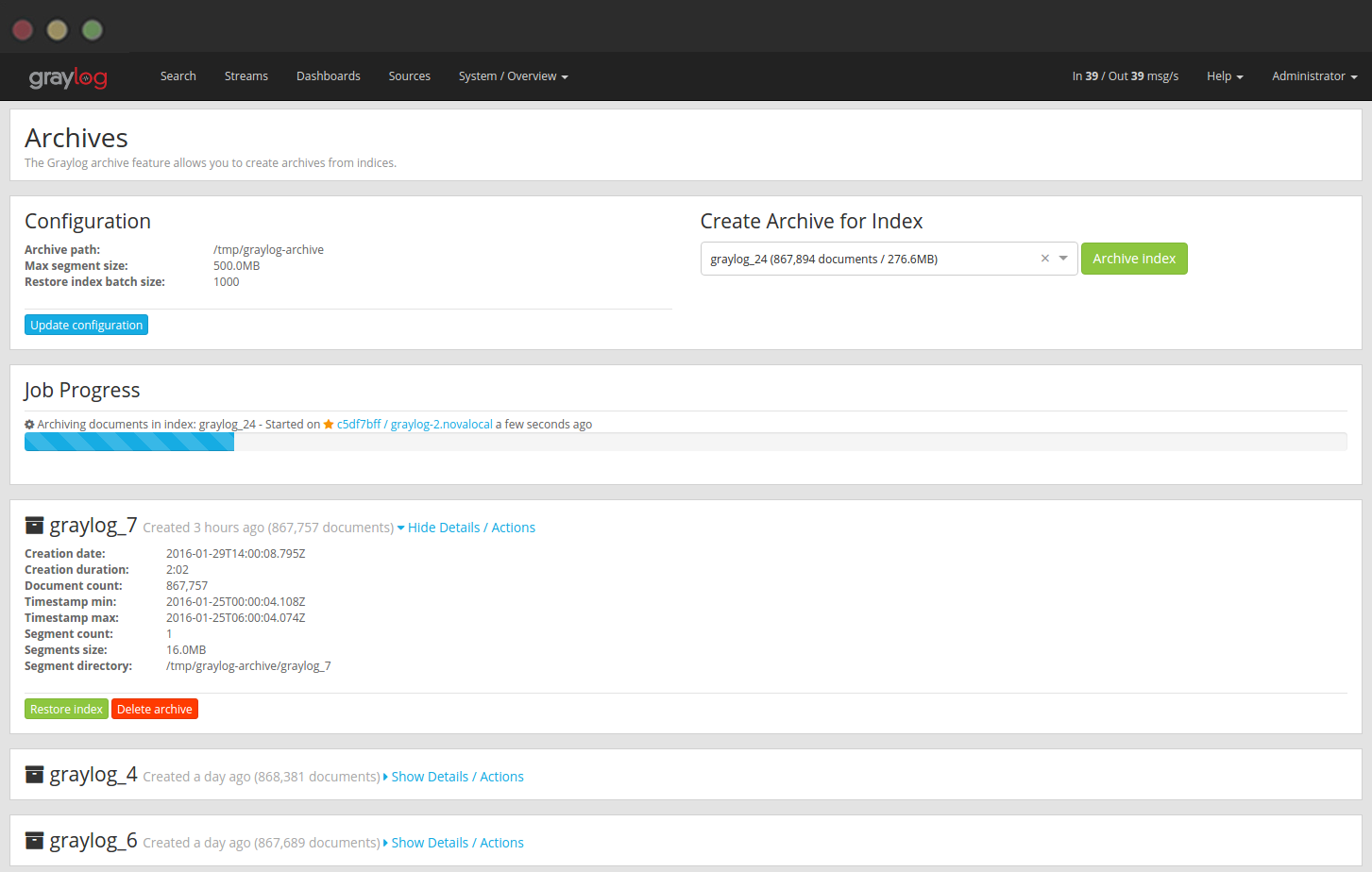Image resolution: width=1372 pixels, height=872 pixels.
Task: Click the Update configuration button
Action: coord(86,325)
